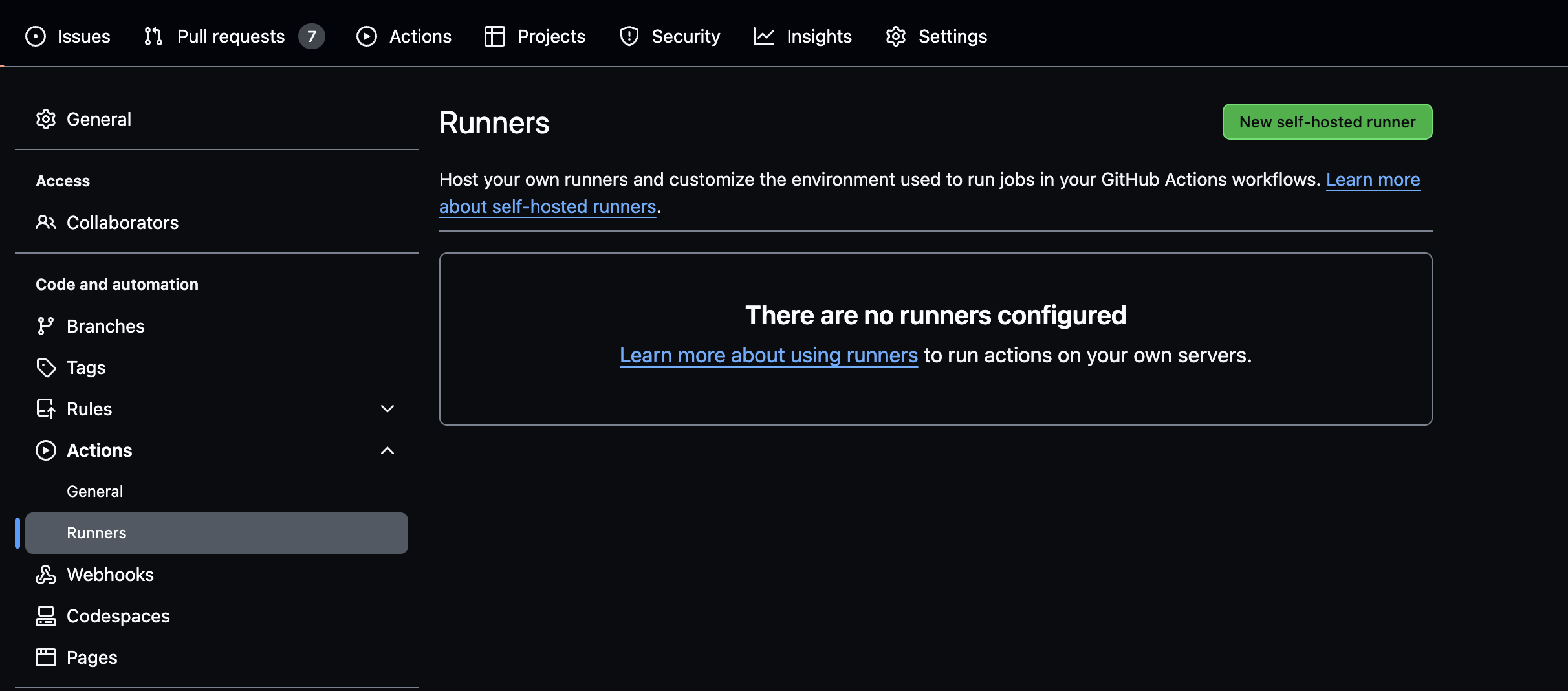Click Learn more about self-hosted runners link
This screenshot has width=1568, height=691.
547,206
